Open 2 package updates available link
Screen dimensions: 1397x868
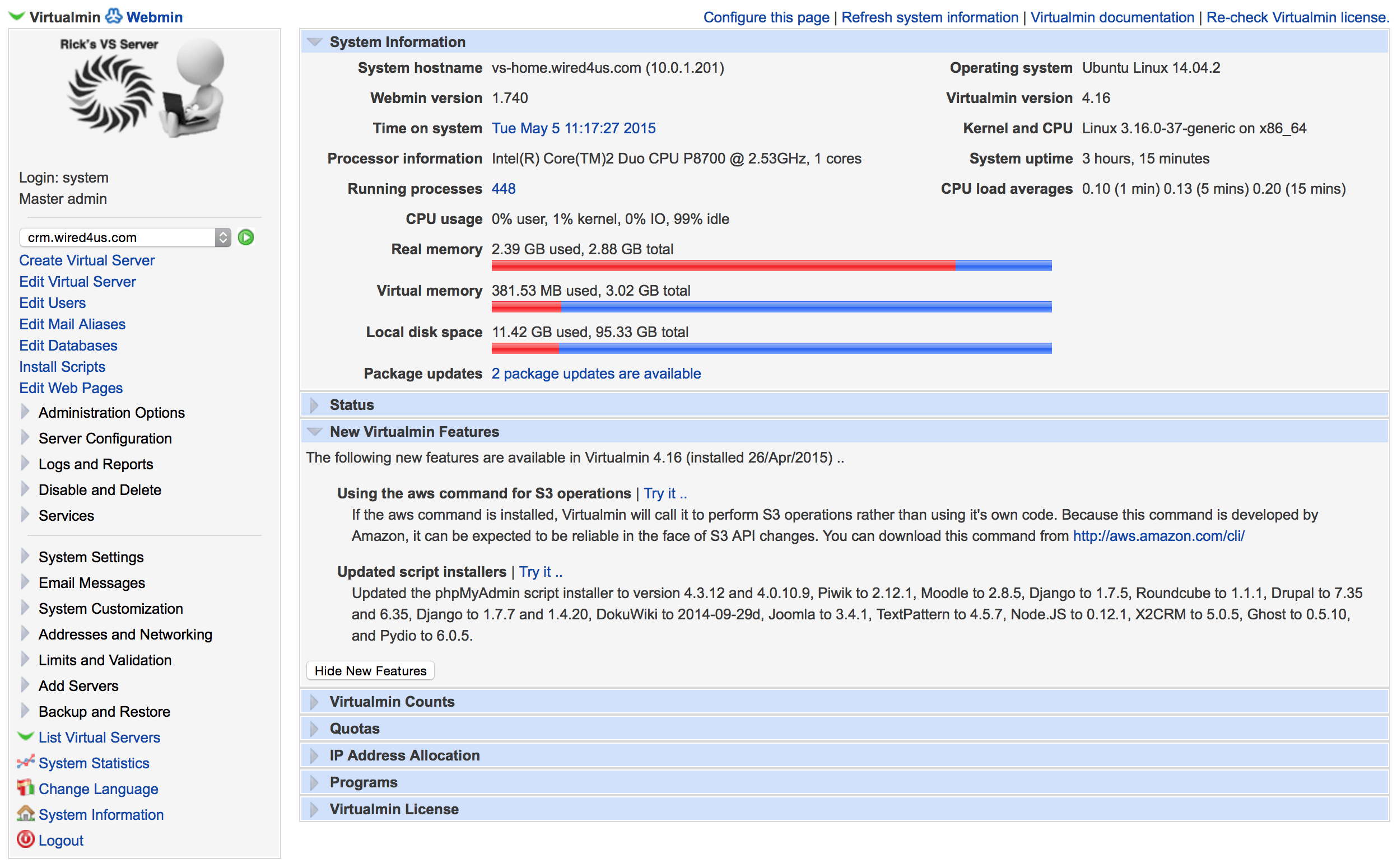click(596, 374)
